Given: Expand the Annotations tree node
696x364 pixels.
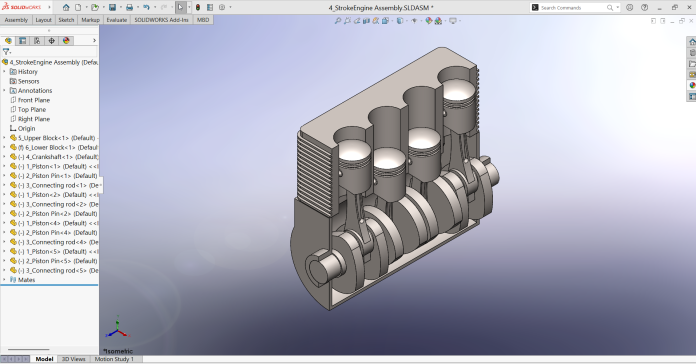Looking at the screenshot, I should tap(4, 91).
